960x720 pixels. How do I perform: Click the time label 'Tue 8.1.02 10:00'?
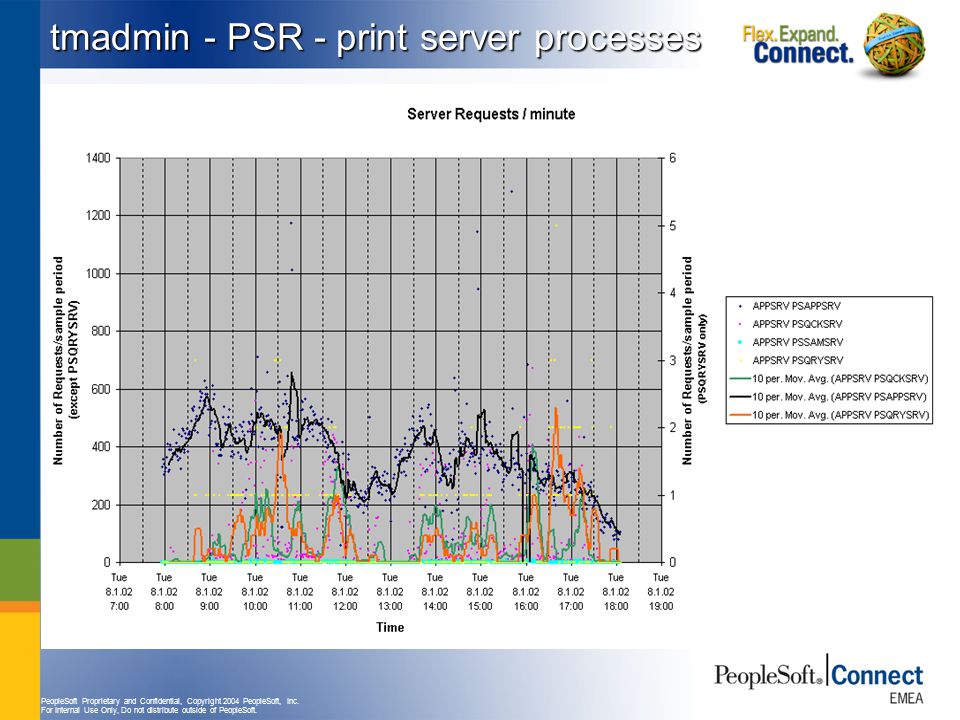255,591
